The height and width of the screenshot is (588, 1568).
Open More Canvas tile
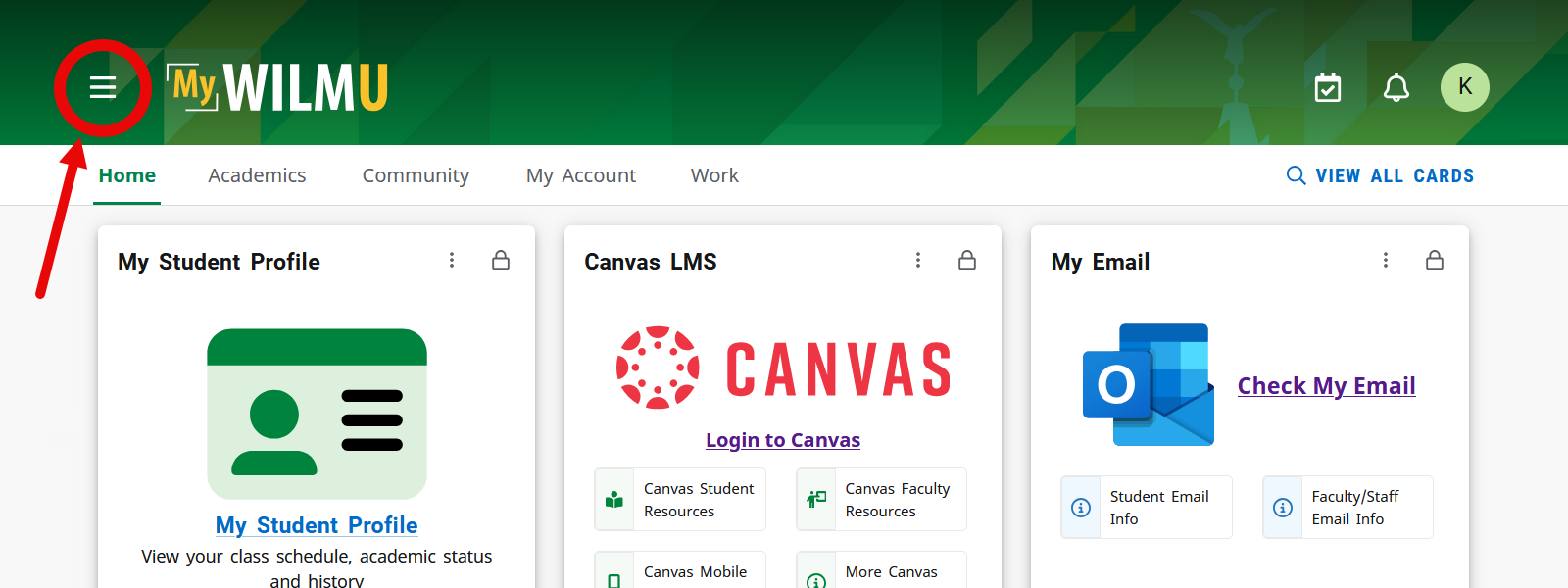(x=882, y=571)
